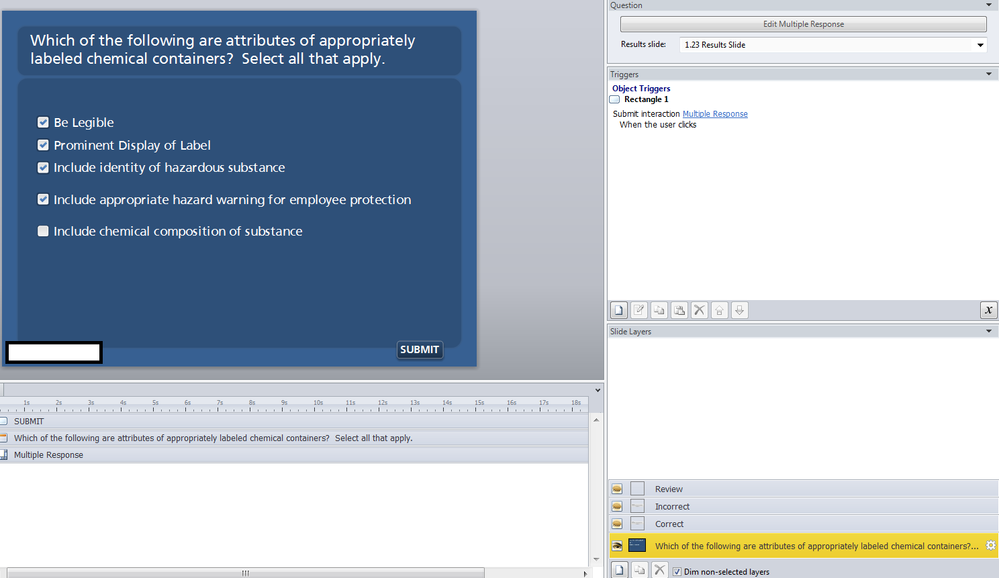Select the Correct layer row
Image resolution: width=999 pixels, height=578 pixels.
tap(803, 523)
